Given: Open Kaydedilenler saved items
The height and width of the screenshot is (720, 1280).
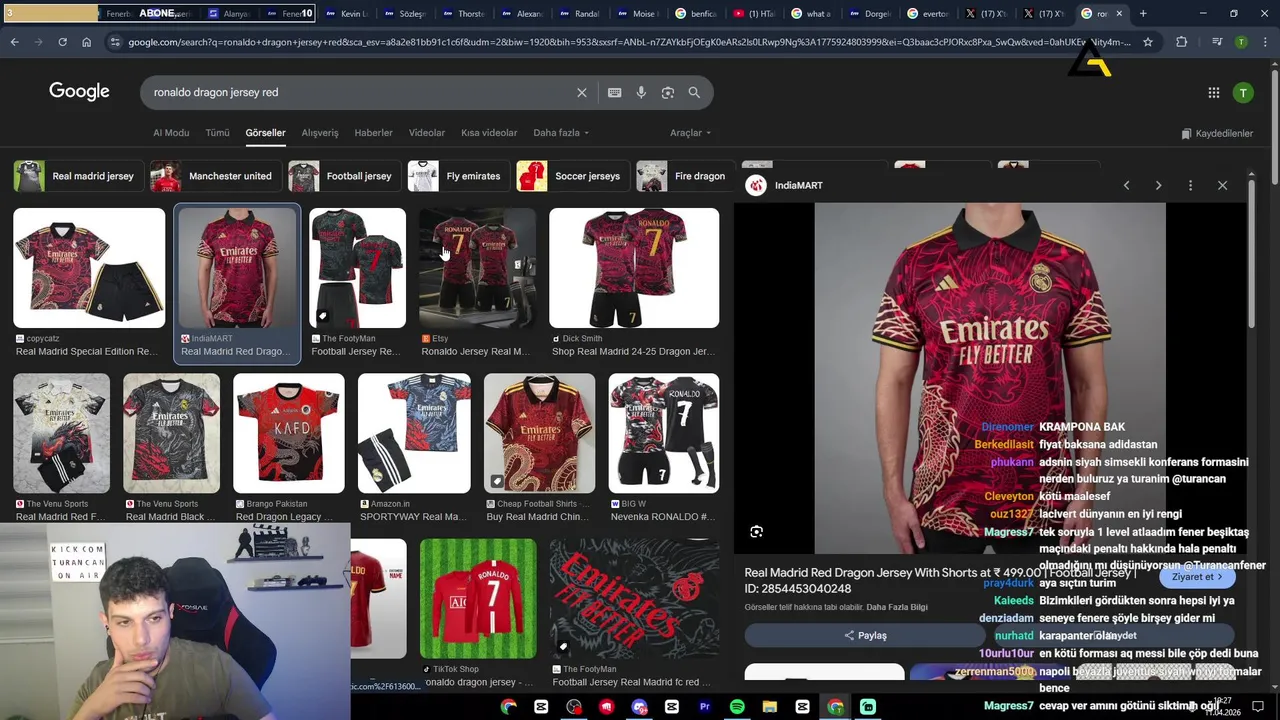Looking at the screenshot, I should point(1217,133).
